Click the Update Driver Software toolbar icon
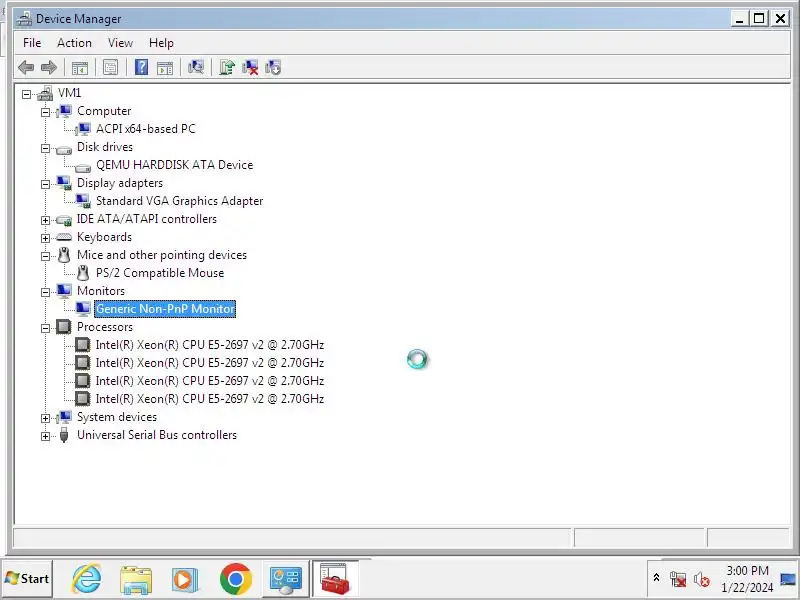The height and width of the screenshot is (600, 800). (x=227, y=67)
